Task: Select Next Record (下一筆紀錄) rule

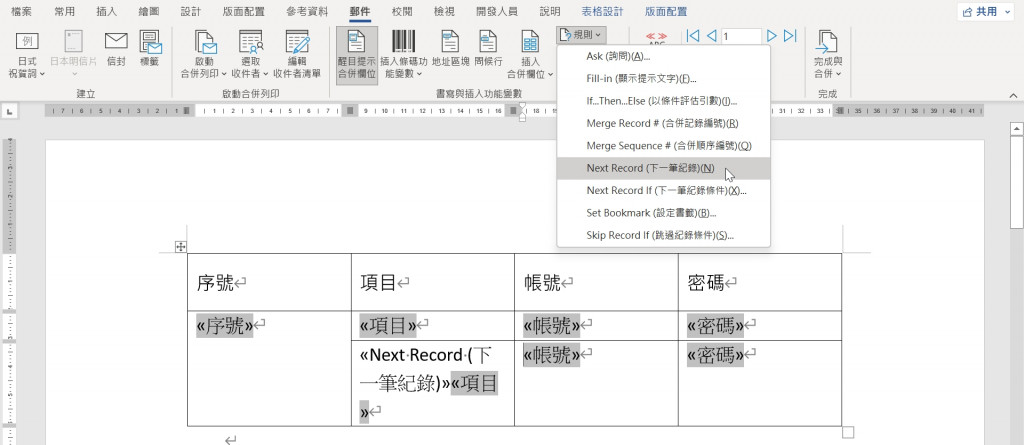Action: [x=664, y=168]
